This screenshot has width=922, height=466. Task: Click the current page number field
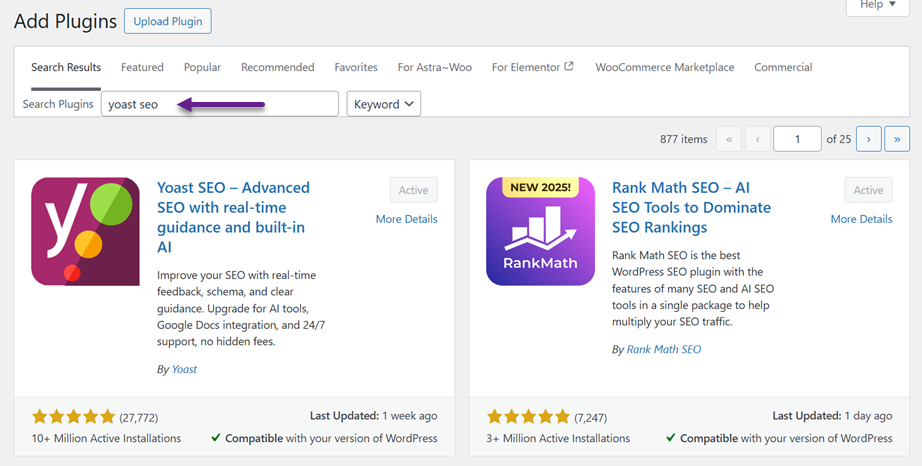797,139
